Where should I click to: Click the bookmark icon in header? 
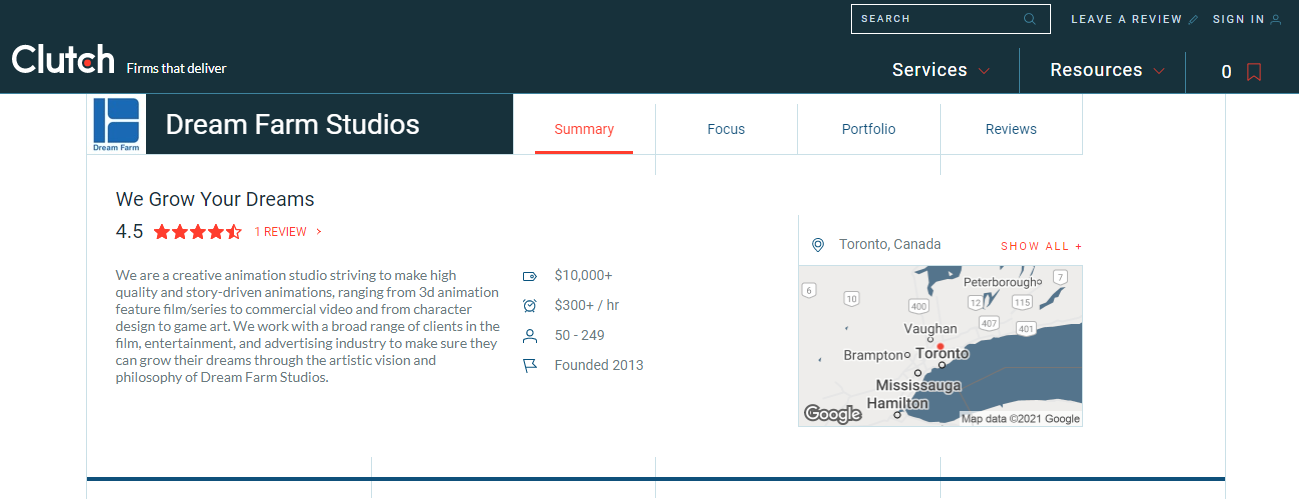1254,72
